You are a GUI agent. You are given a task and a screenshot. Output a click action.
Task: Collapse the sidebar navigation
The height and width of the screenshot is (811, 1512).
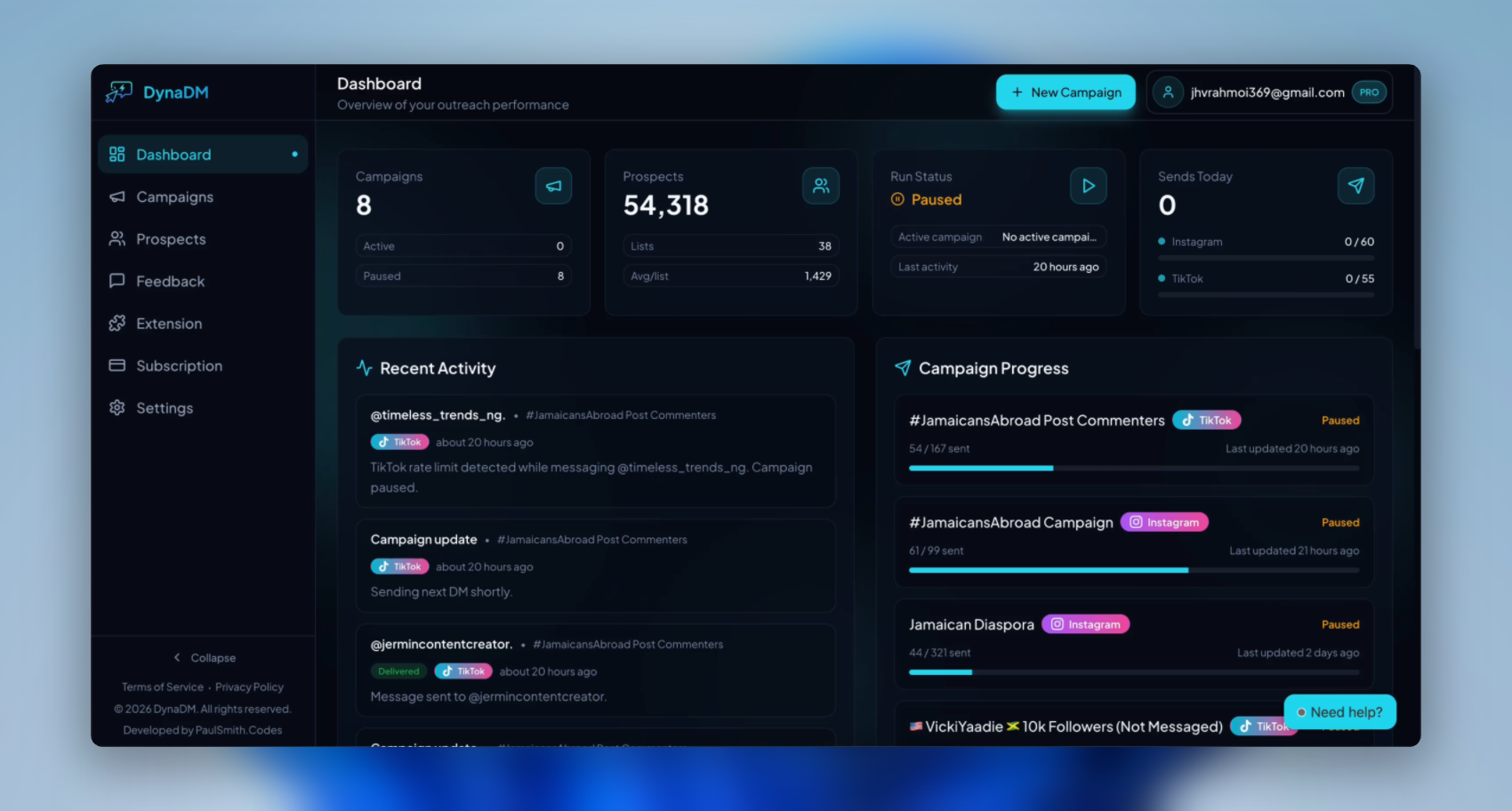pyautogui.click(x=204, y=657)
